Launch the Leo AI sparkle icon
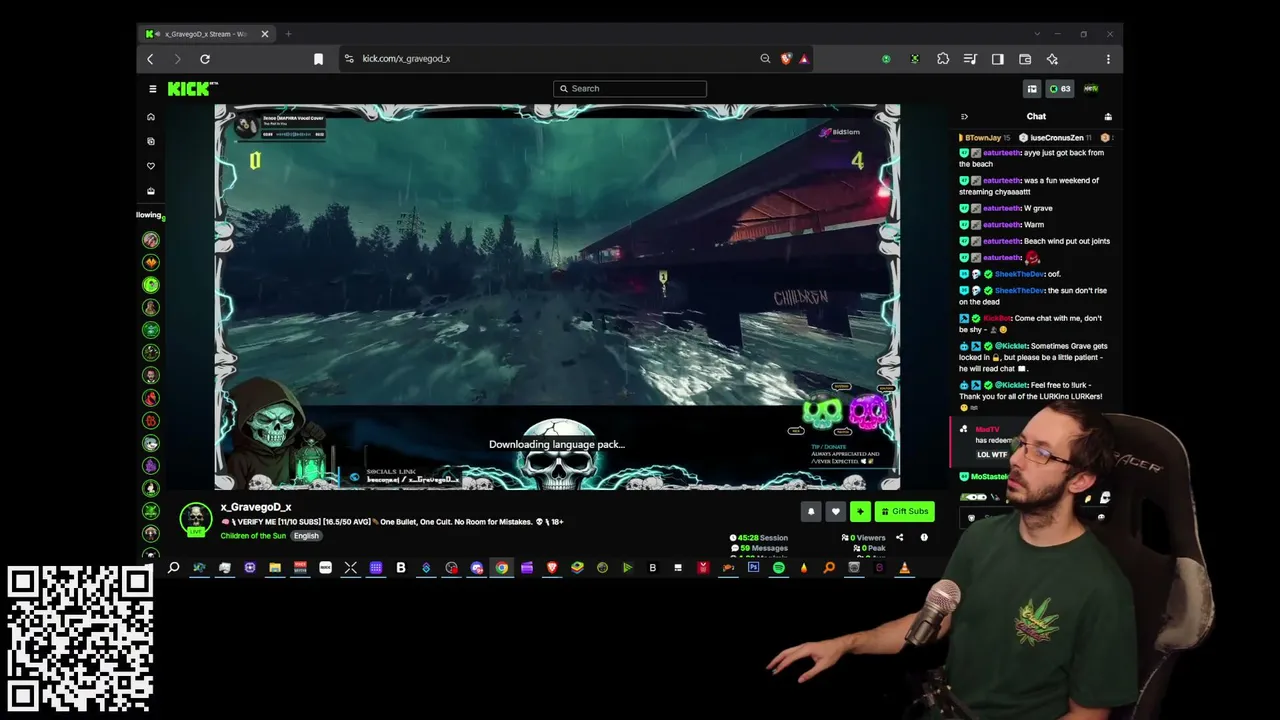 tap(1052, 59)
